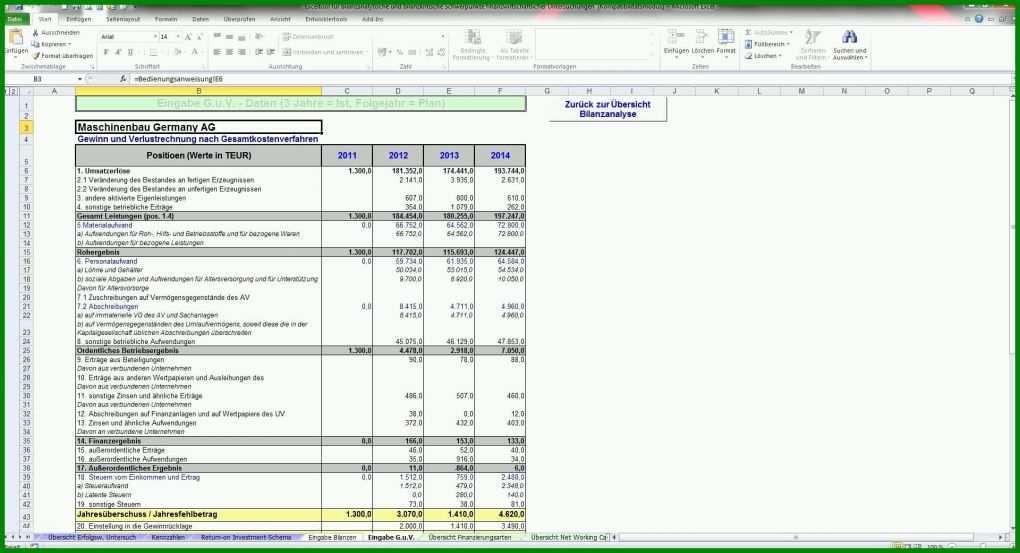Click the text orientation icon
The width and height of the screenshot is (1020, 553).
[x=259, y=36]
